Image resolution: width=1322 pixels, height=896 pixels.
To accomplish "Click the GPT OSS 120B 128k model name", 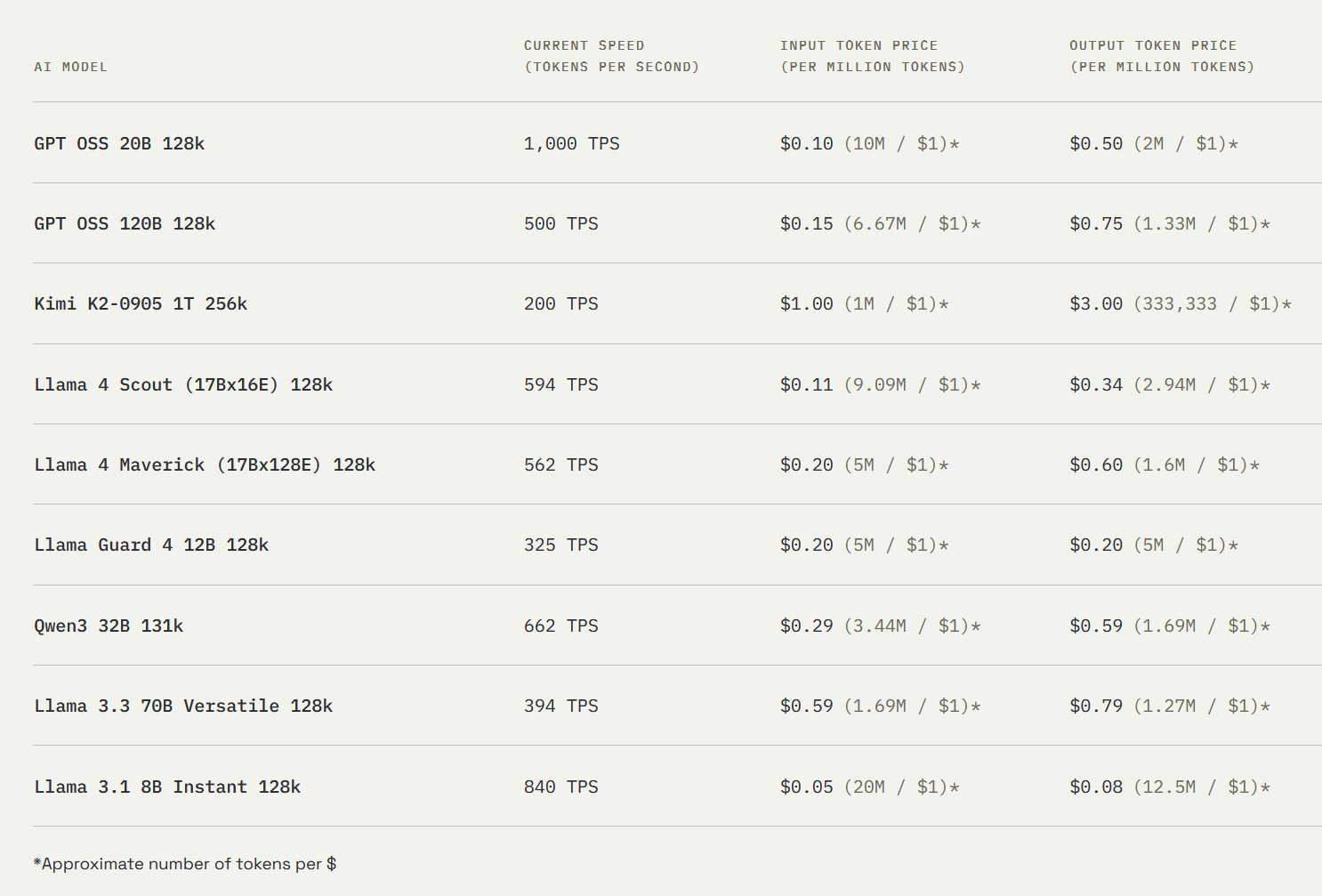I will coord(125,223).
